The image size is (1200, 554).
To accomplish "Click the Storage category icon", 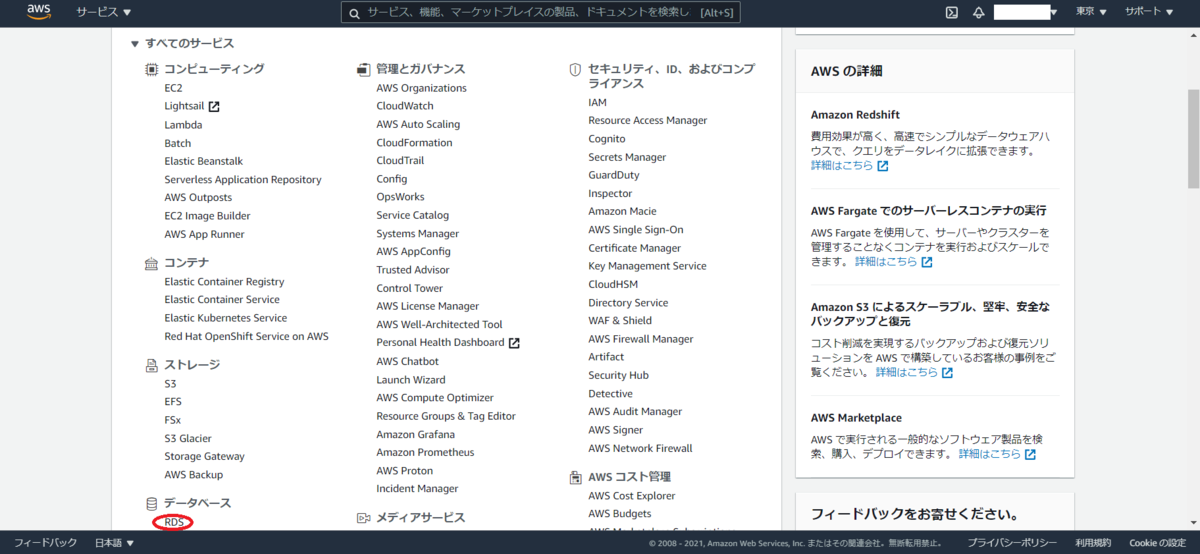I will [151, 365].
